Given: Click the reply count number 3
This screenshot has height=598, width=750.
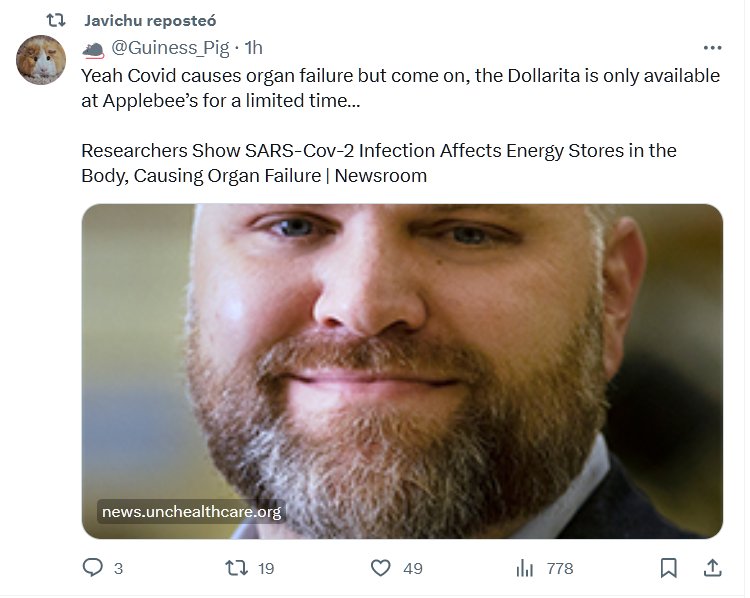Looking at the screenshot, I should pos(118,568).
